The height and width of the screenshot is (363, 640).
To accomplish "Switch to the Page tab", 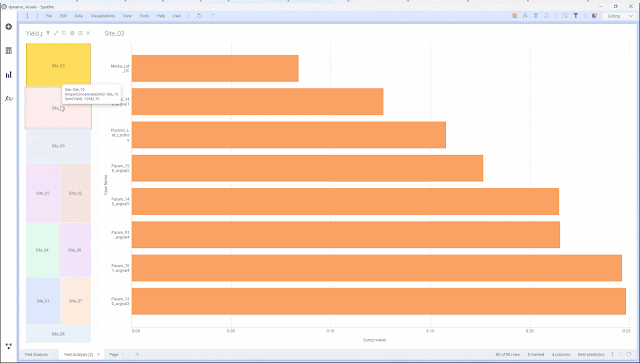I will pyautogui.click(x=113, y=354).
